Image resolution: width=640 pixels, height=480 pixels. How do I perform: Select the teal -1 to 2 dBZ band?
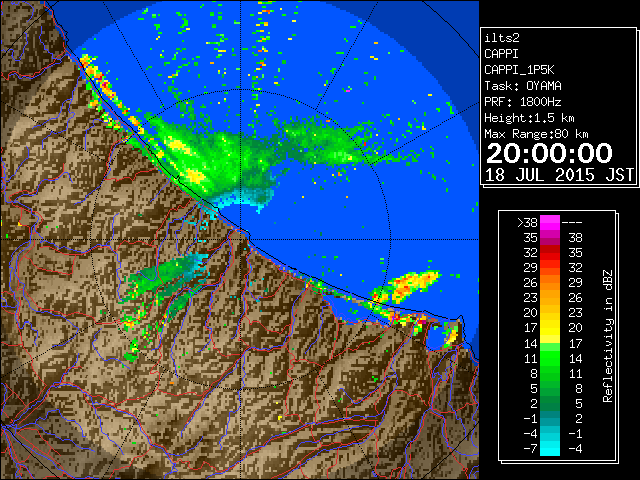click(550, 418)
